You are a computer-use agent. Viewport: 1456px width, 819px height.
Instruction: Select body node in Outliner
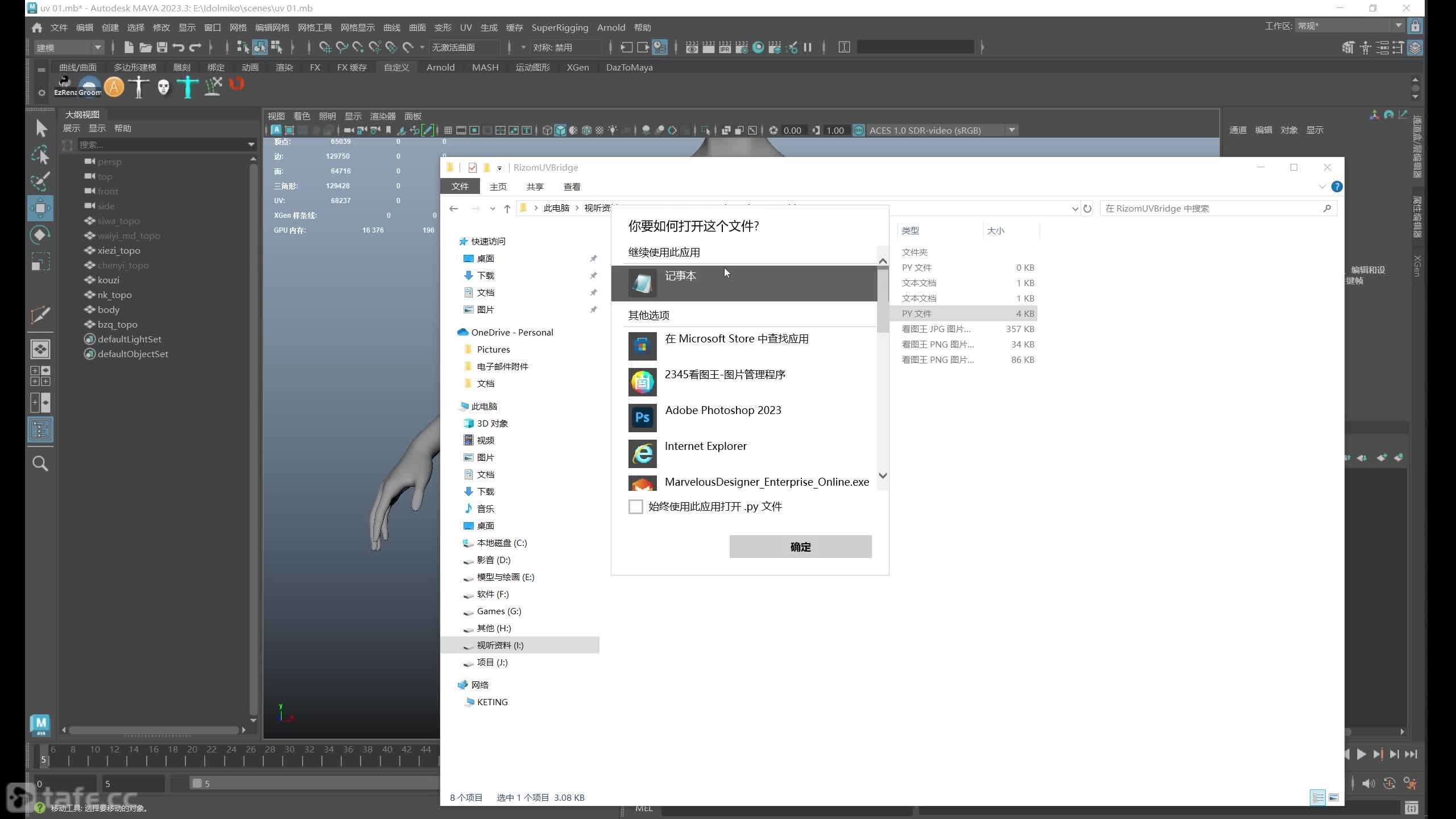(x=109, y=309)
